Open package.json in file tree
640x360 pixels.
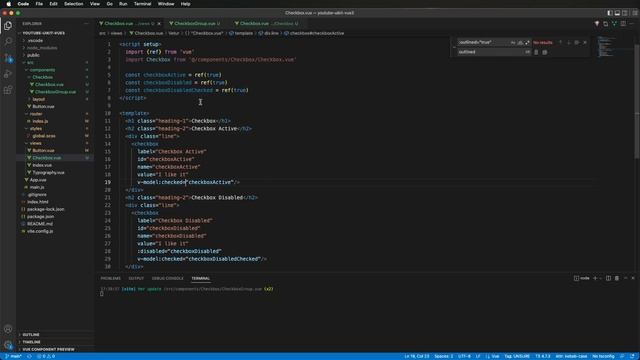click(40, 217)
